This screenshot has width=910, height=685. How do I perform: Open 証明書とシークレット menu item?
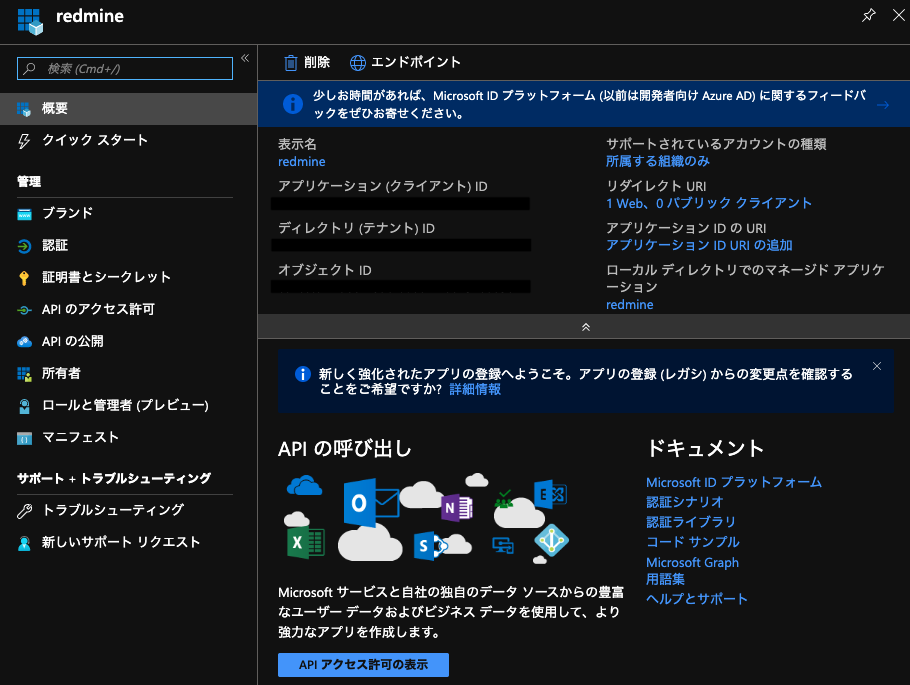point(128,277)
